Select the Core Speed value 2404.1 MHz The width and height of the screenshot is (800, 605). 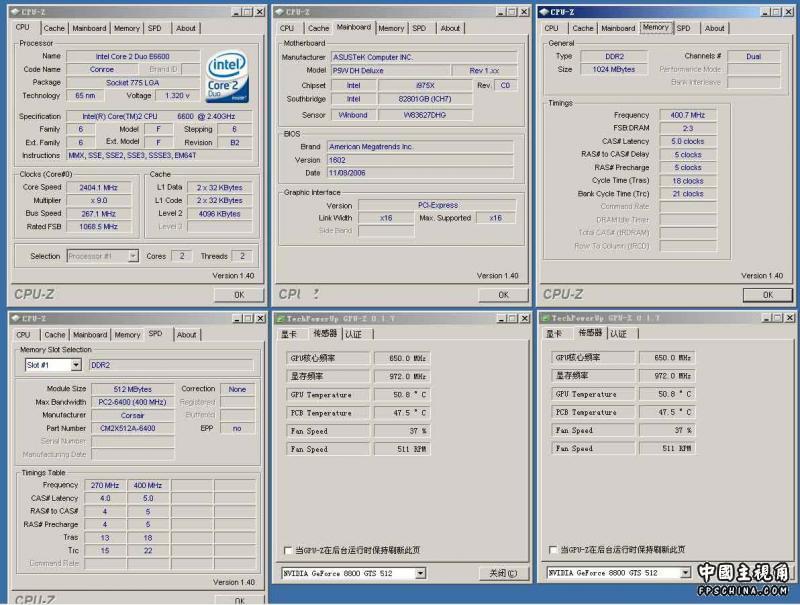98,188
